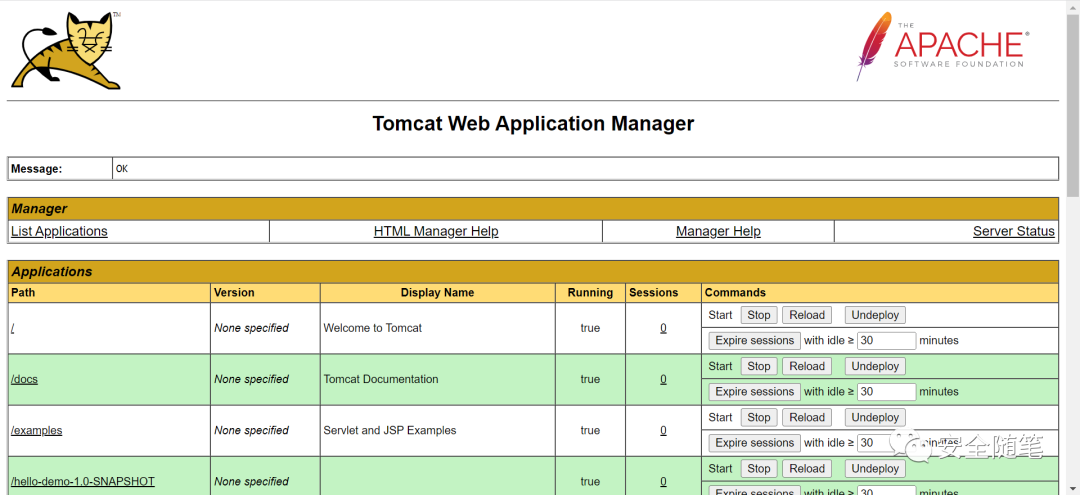Open /hello-demo-1.0-SNAPSHOT application path
This screenshot has height=495, width=1080.
tap(83, 481)
